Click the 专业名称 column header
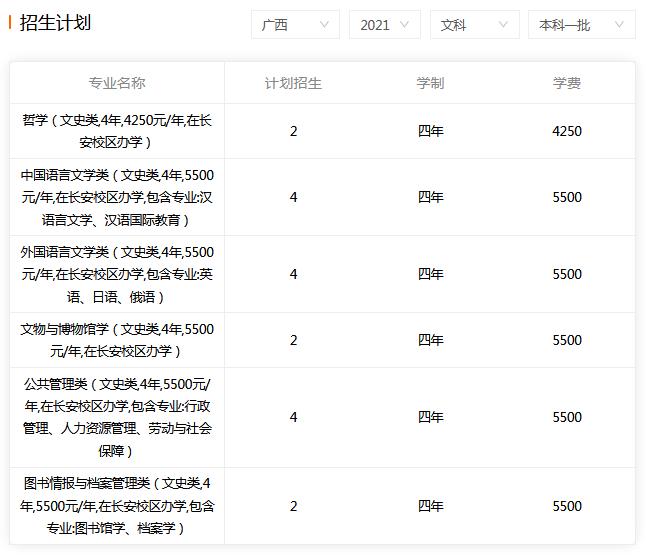The width and height of the screenshot is (646, 555). 117,83
